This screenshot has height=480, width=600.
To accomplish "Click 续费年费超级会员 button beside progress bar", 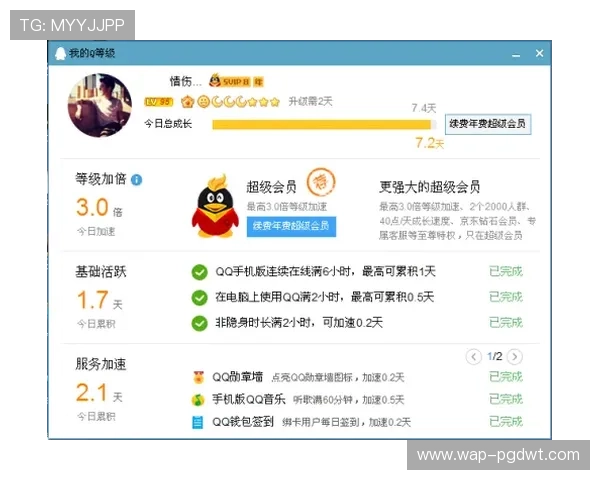I will point(488,124).
